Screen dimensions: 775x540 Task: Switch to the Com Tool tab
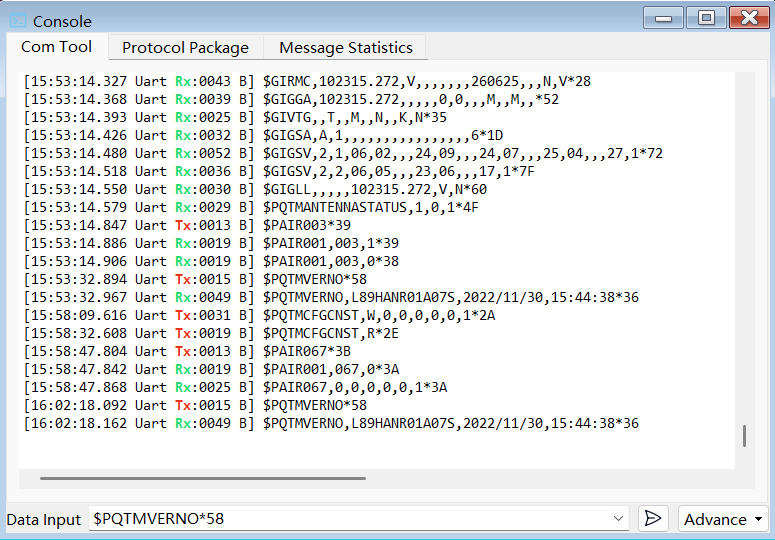(57, 47)
